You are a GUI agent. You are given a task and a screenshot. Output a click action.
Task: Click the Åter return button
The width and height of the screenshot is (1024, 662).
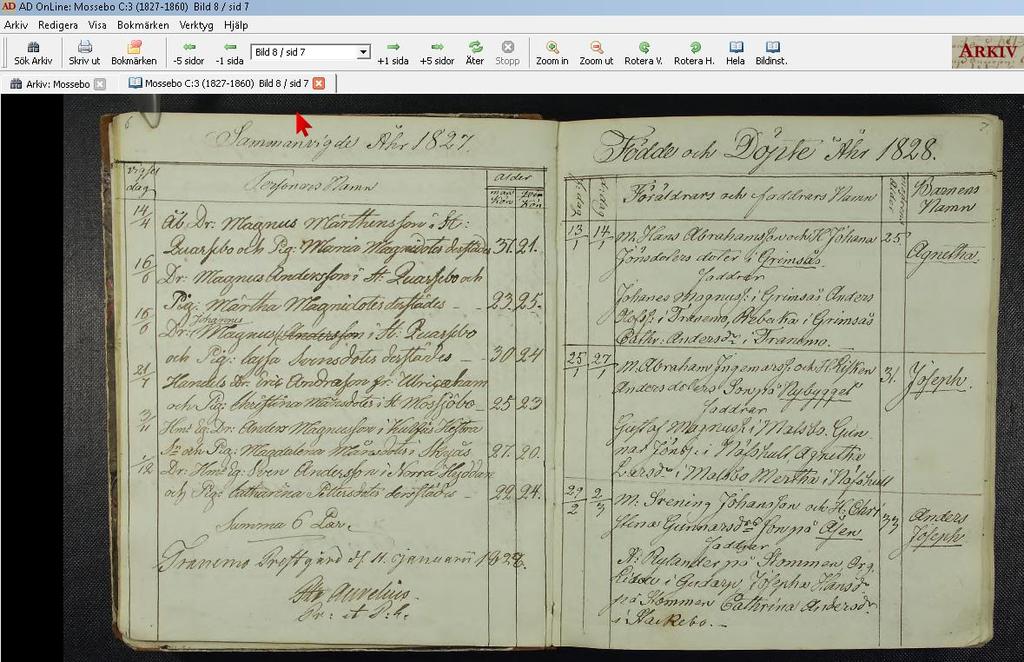[475, 53]
